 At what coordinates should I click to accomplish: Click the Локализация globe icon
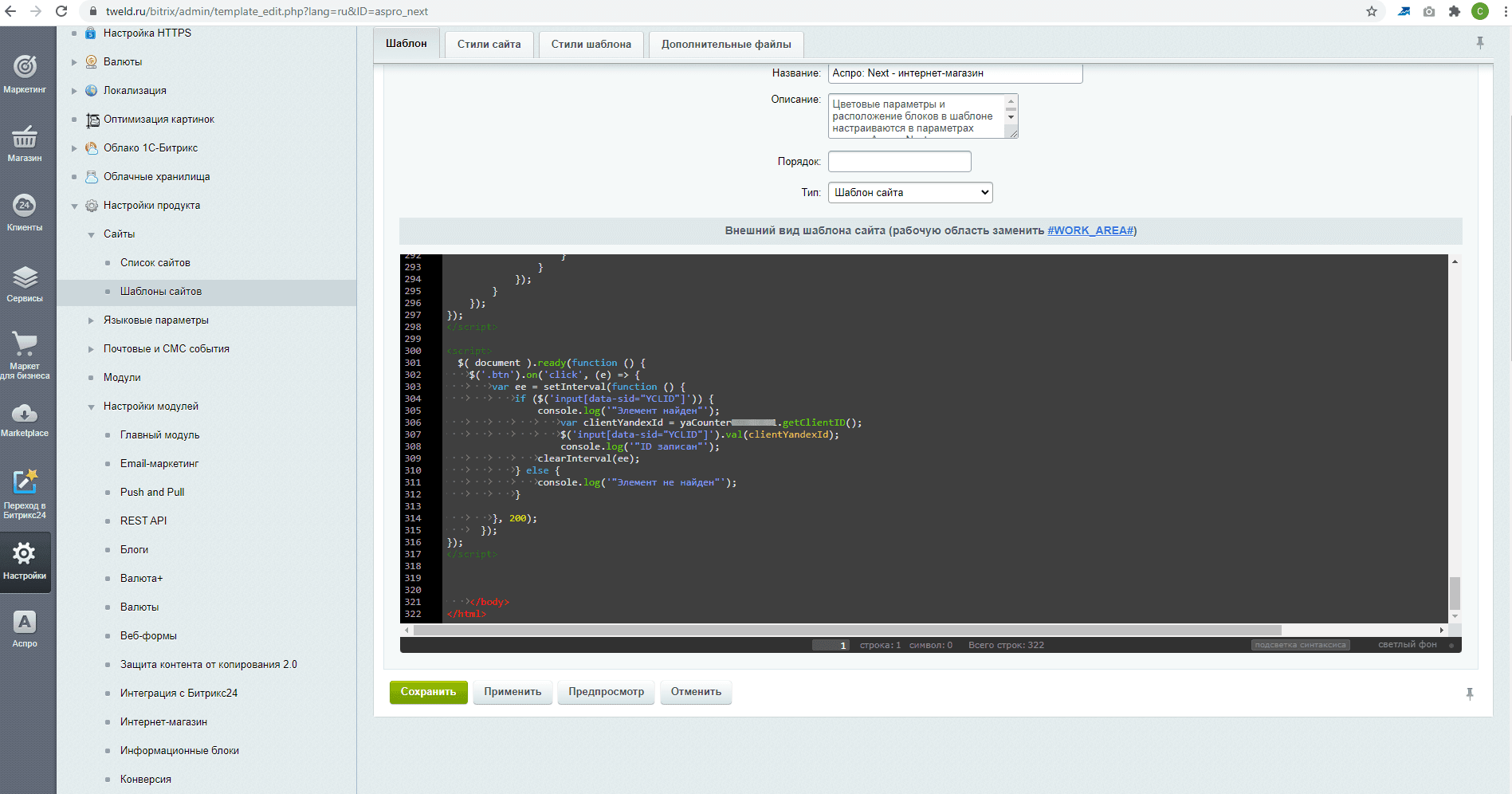coord(91,91)
